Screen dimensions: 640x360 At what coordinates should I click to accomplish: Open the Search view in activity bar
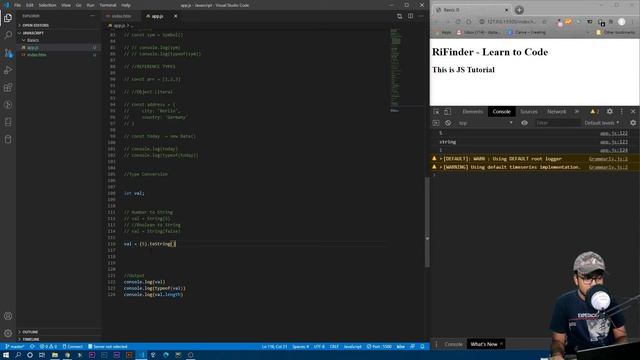tap(8, 35)
